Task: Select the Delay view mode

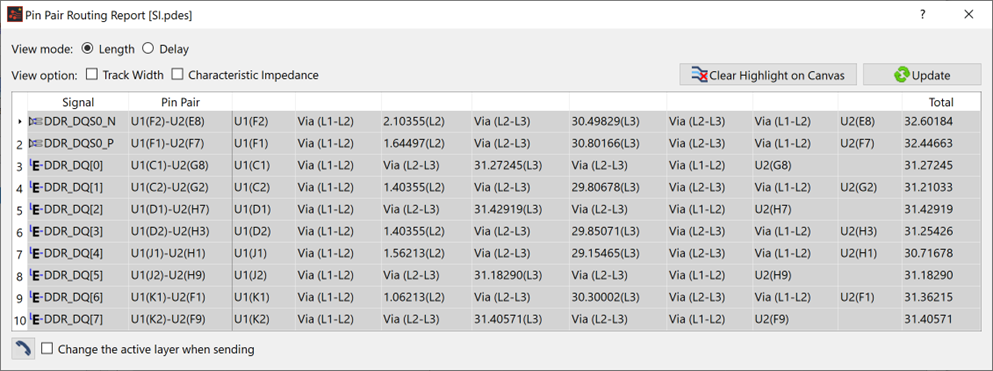Action: point(148,49)
